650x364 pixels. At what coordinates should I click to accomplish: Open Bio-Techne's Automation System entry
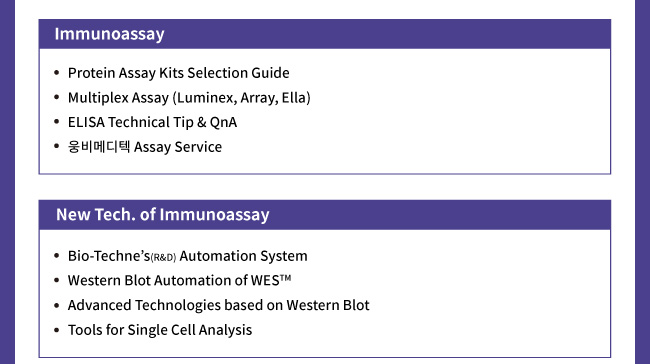coord(188,256)
